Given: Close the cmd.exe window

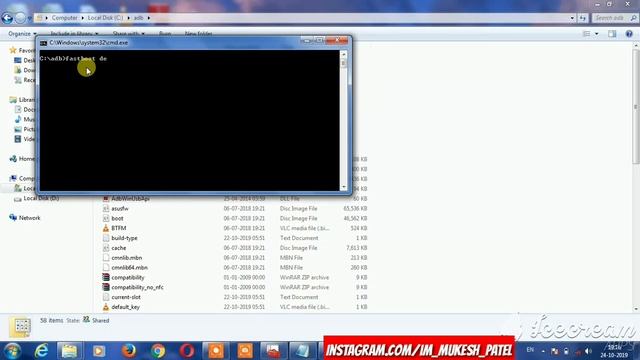Looking at the screenshot, I should coord(337,40).
